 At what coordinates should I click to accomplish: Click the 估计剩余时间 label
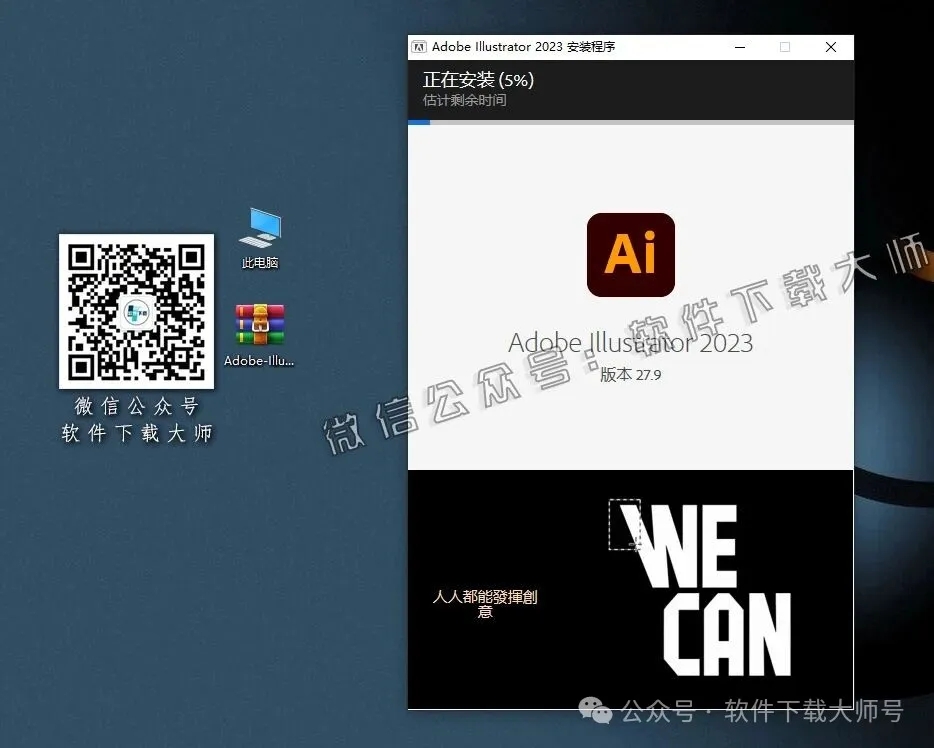pos(463,101)
